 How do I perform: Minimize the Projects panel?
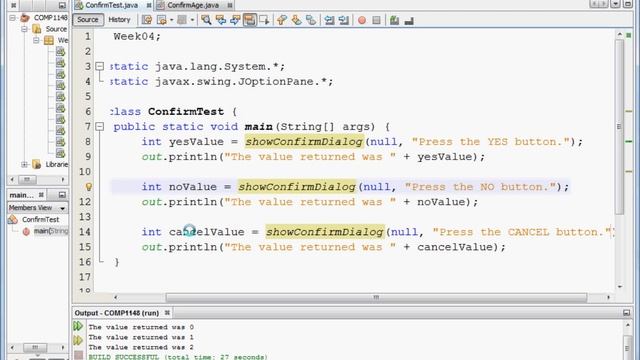[x=62, y=5]
